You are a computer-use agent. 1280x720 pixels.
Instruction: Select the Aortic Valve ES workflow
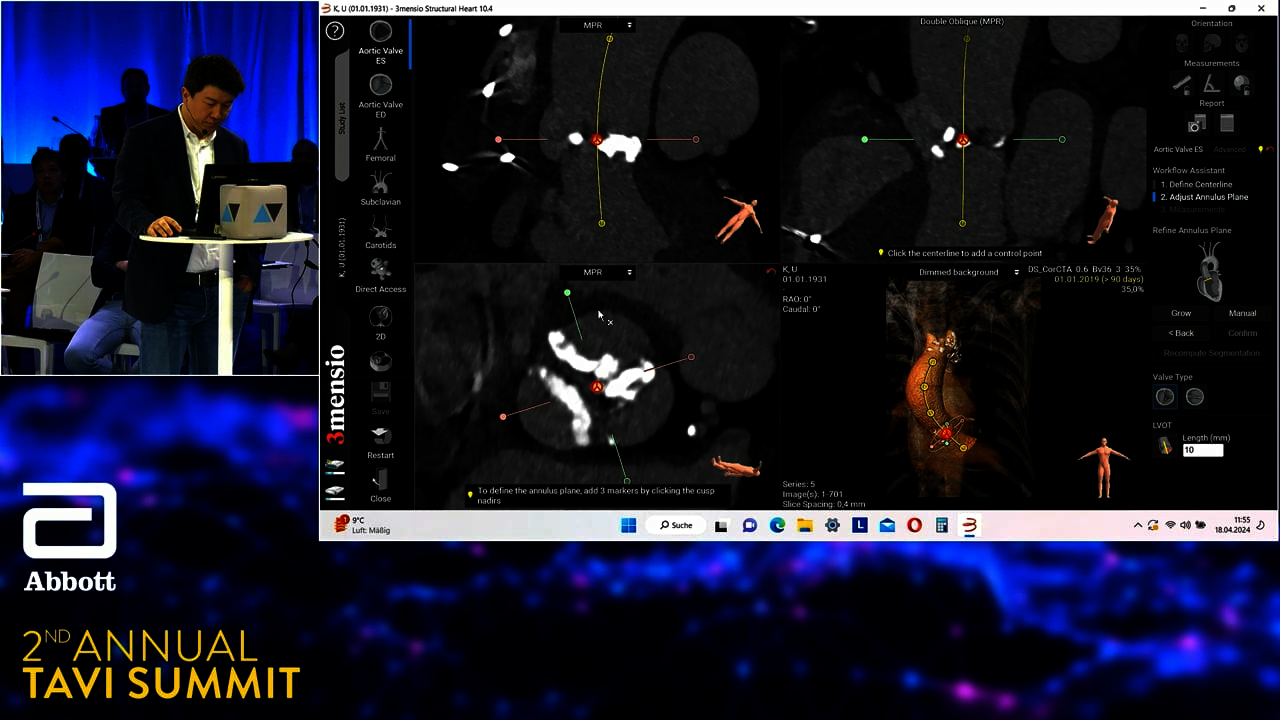(380, 43)
